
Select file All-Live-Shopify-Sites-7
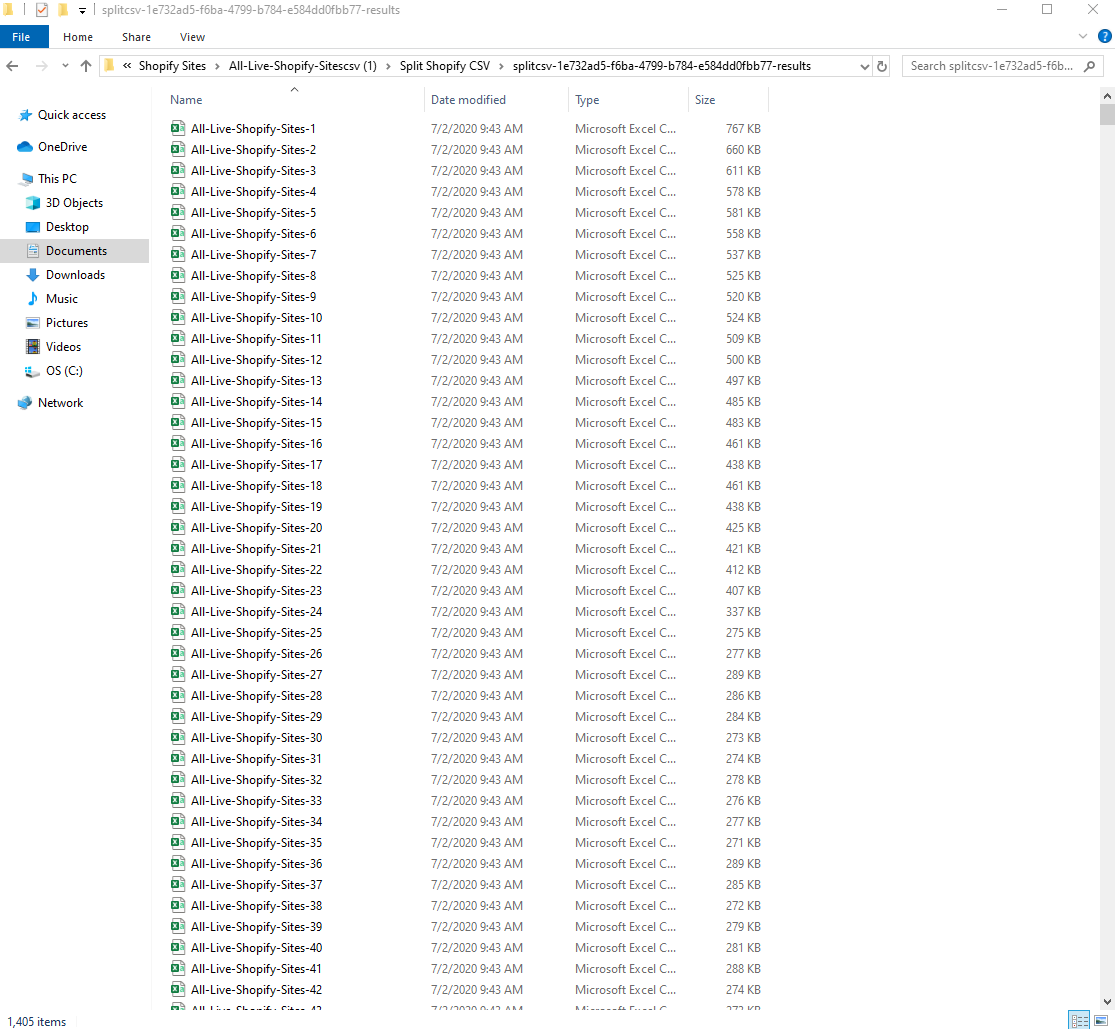(x=253, y=255)
